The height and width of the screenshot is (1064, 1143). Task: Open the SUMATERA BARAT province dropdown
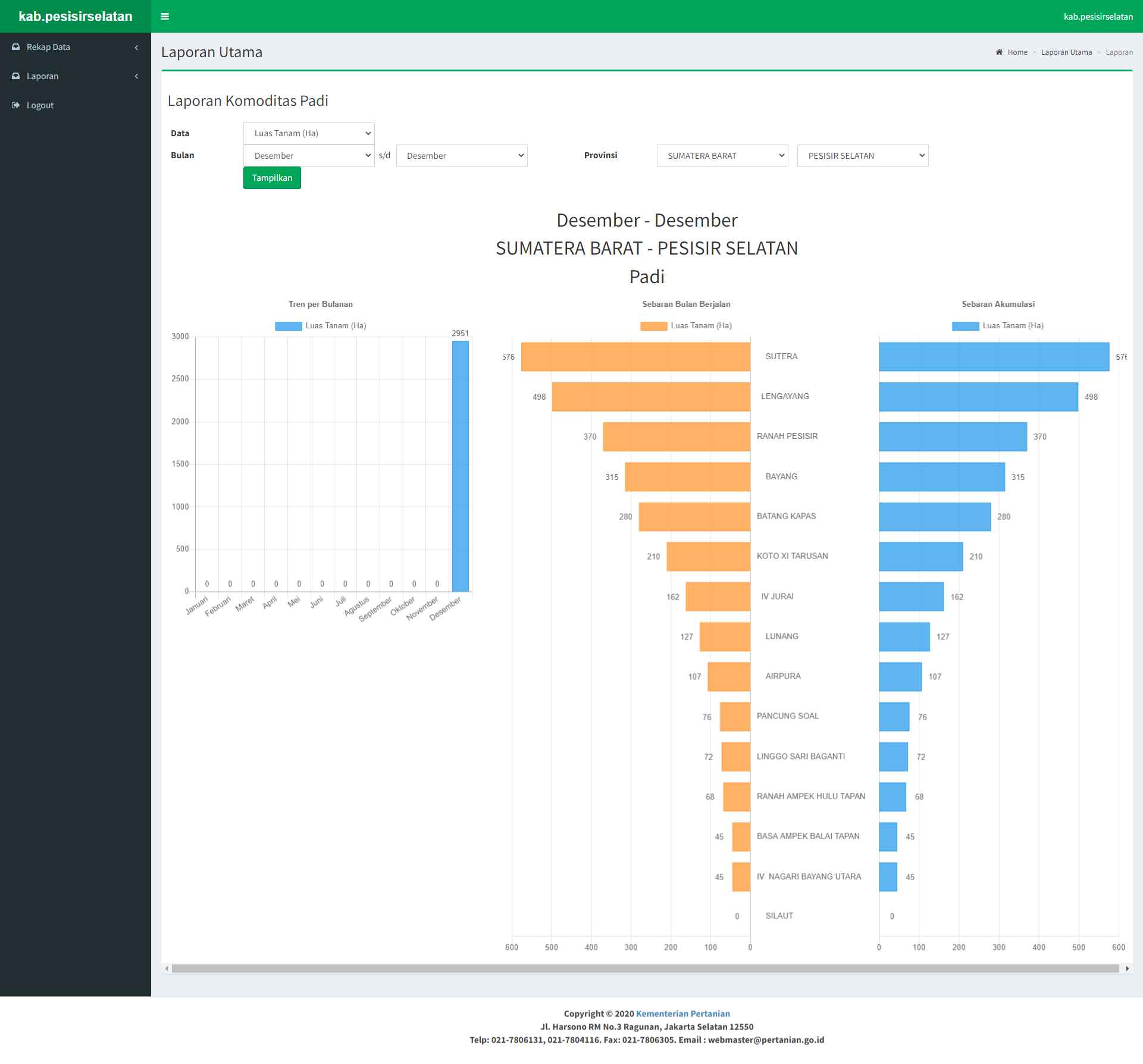[x=722, y=156]
